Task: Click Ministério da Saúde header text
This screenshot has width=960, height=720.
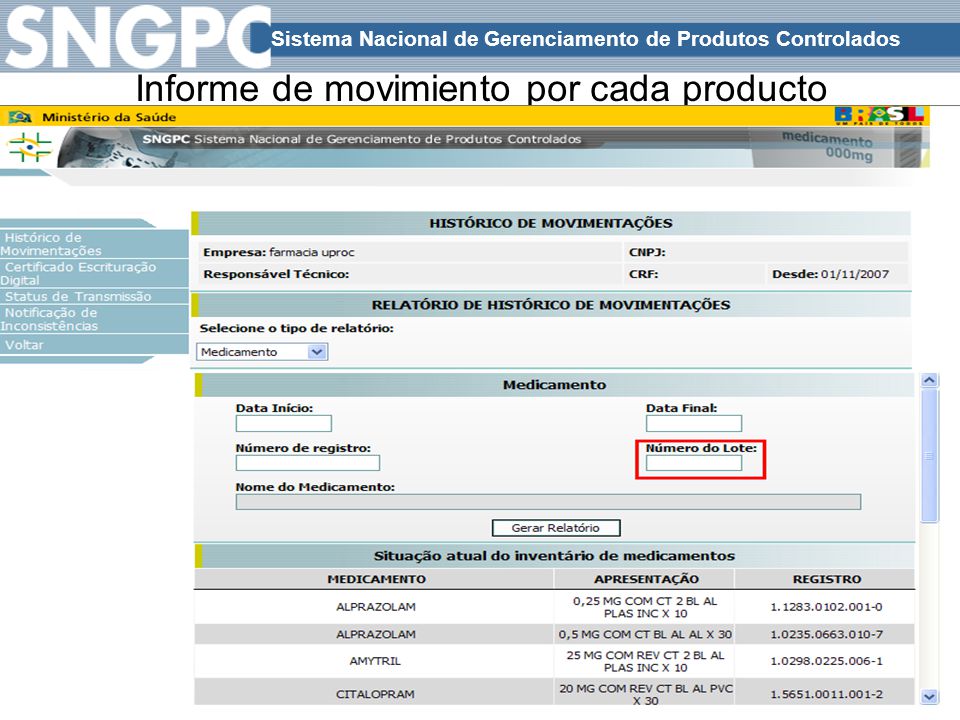Action: click(109, 117)
